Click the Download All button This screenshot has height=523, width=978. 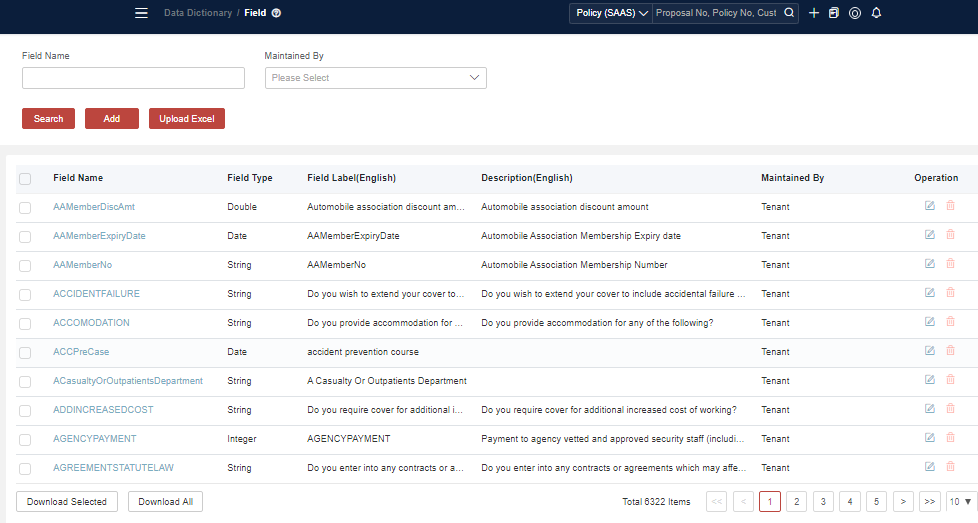point(165,502)
